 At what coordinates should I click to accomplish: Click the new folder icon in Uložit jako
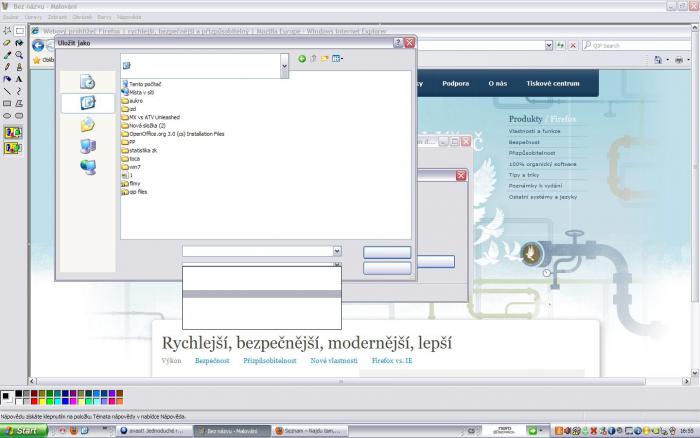(x=325, y=58)
